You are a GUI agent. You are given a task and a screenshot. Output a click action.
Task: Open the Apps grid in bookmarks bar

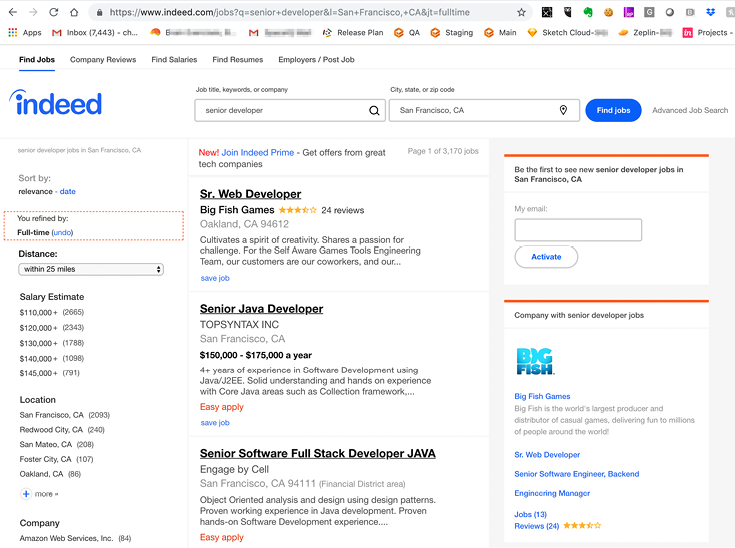24,32
